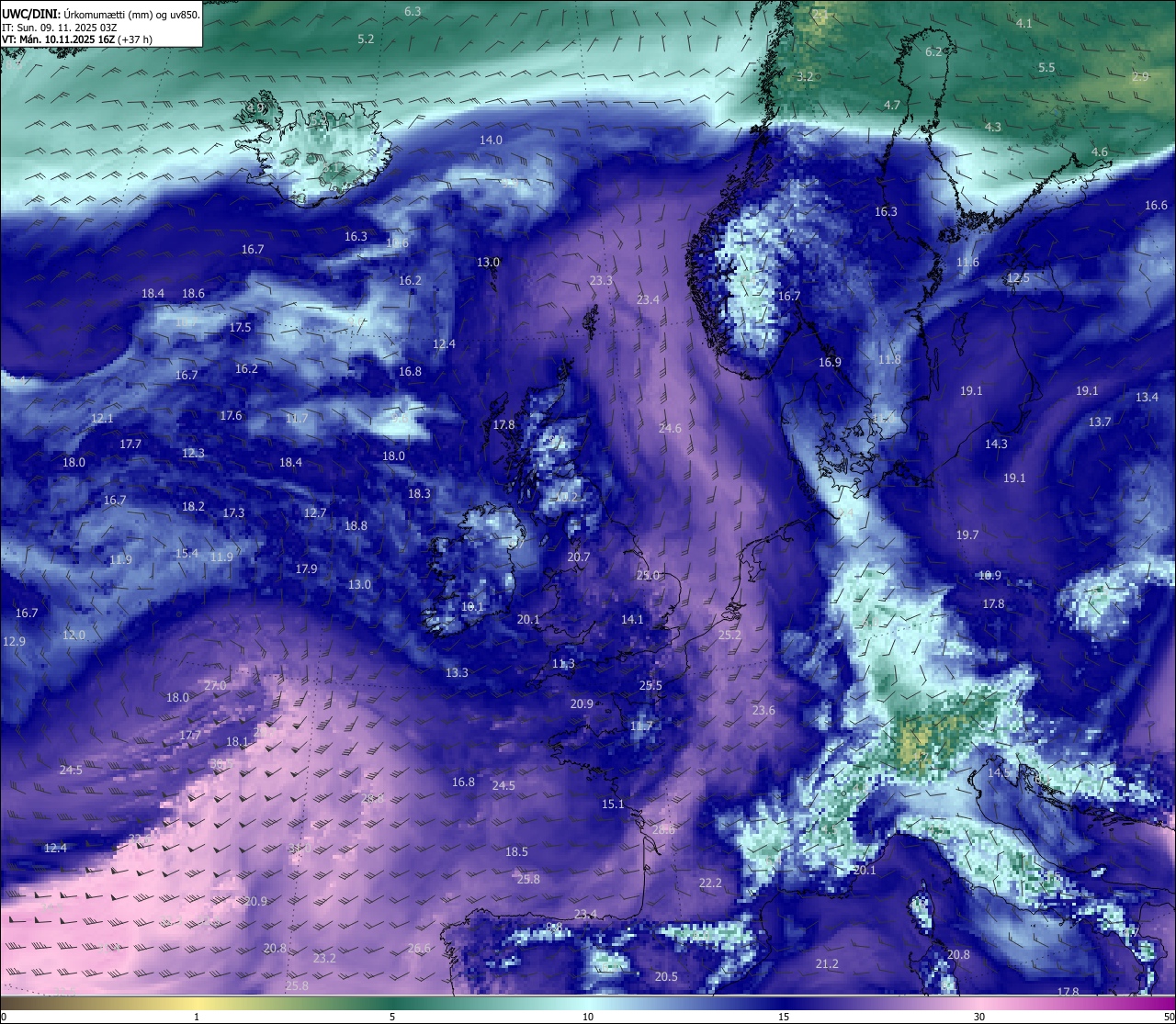Click the '27.0' map value
1176x1024 pixels.
(215, 685)
